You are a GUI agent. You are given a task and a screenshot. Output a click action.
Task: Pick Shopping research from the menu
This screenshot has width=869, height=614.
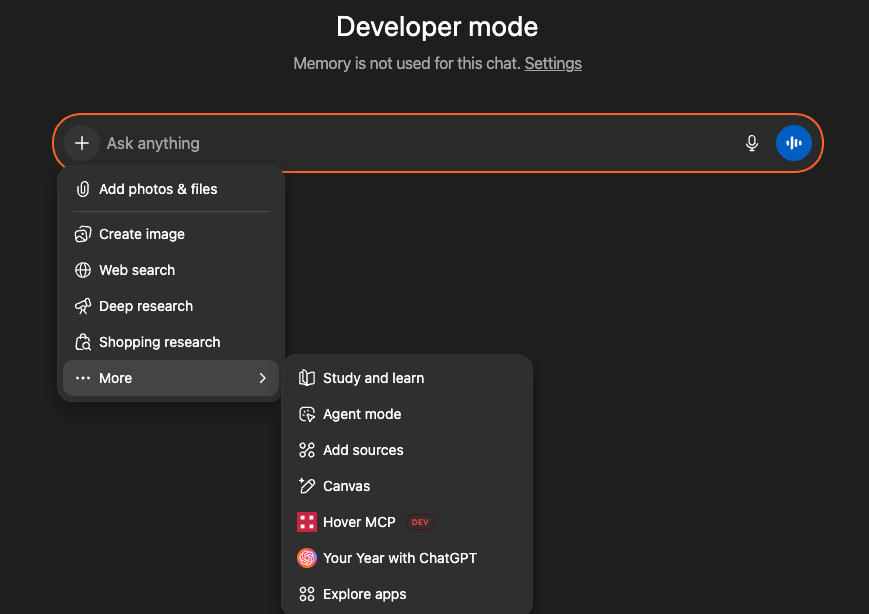coord(171,342)
